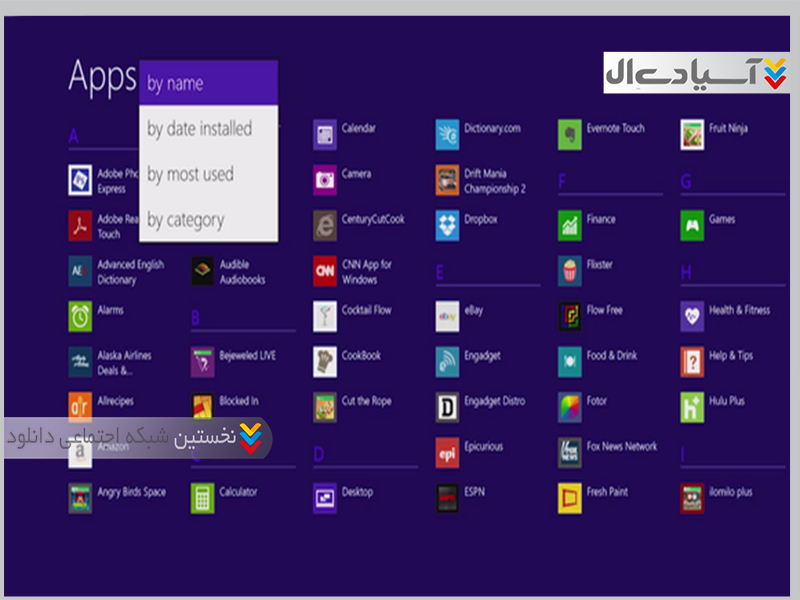800x600 pixels.
Task: Select the 'by name' sort option
Action: [208, 84]
